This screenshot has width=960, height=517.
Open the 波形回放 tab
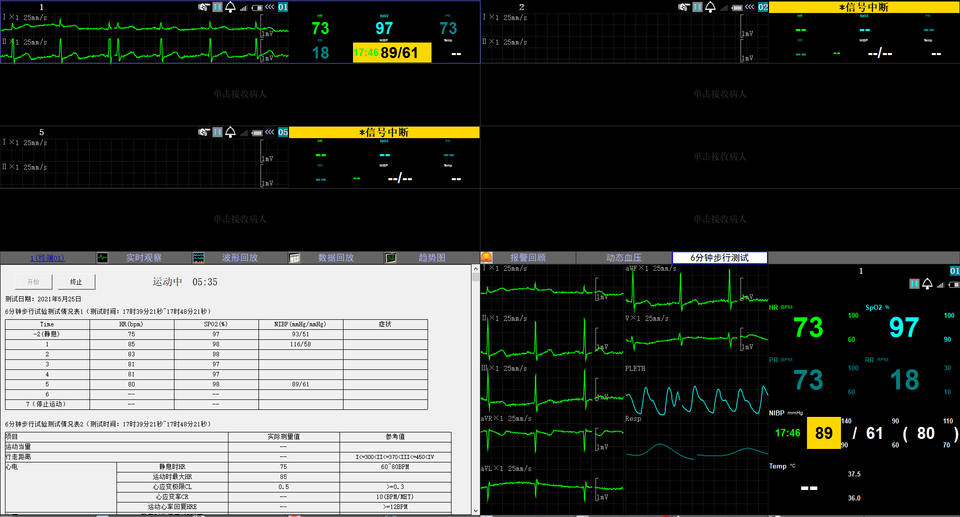(x=240, y=258)
